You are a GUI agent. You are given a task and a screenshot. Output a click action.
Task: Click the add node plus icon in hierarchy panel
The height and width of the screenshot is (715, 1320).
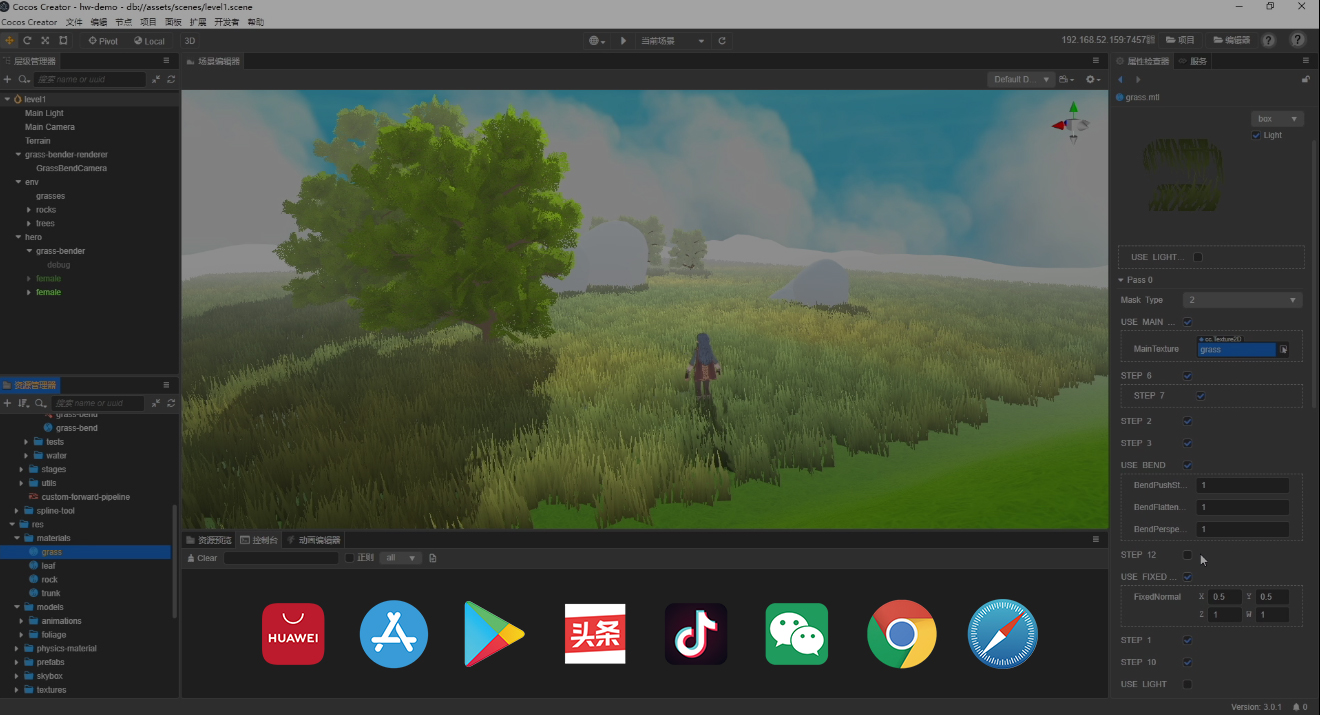(x=8, y=79)
